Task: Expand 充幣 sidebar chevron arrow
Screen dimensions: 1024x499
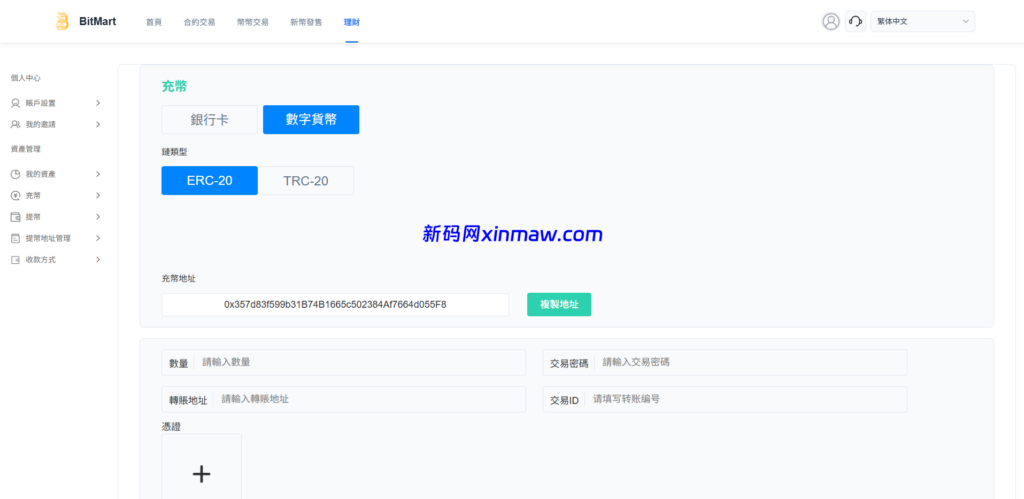Action: click(98, 195)
